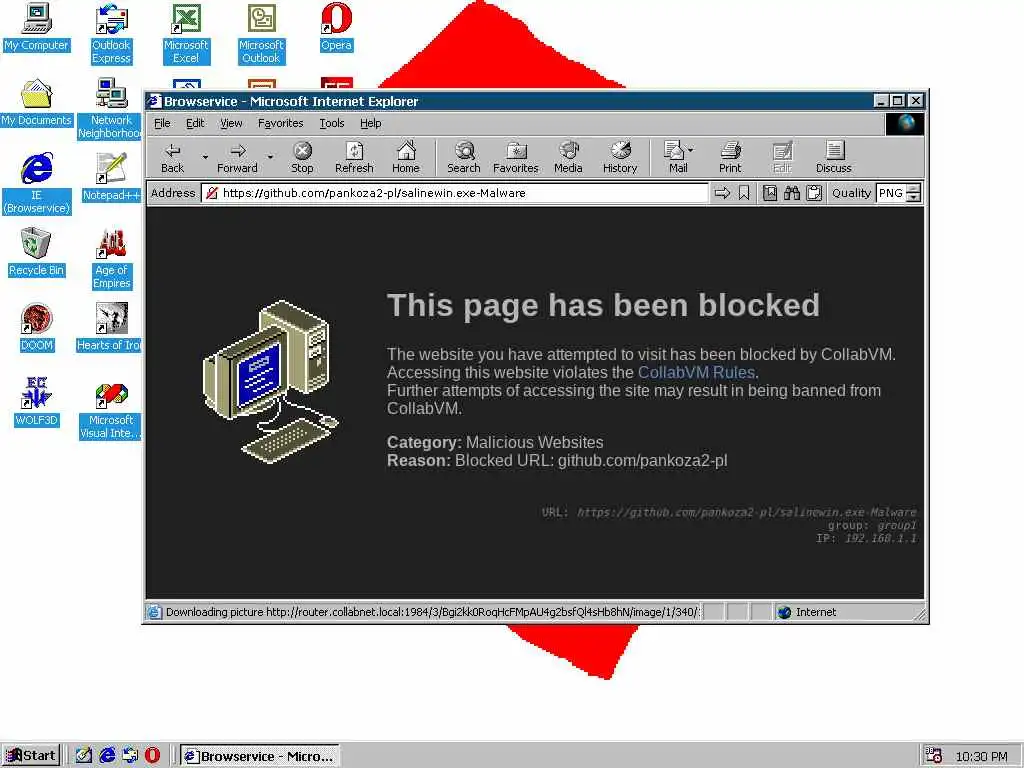Click the Quality PNG field
Screen dimensions: 1024x768
[891, 193]
